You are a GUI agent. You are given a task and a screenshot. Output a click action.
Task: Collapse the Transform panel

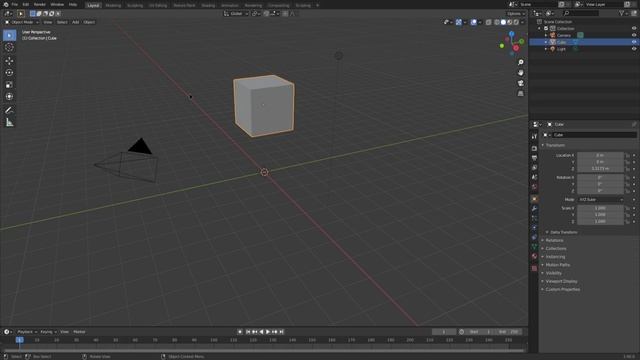point(555,145)
